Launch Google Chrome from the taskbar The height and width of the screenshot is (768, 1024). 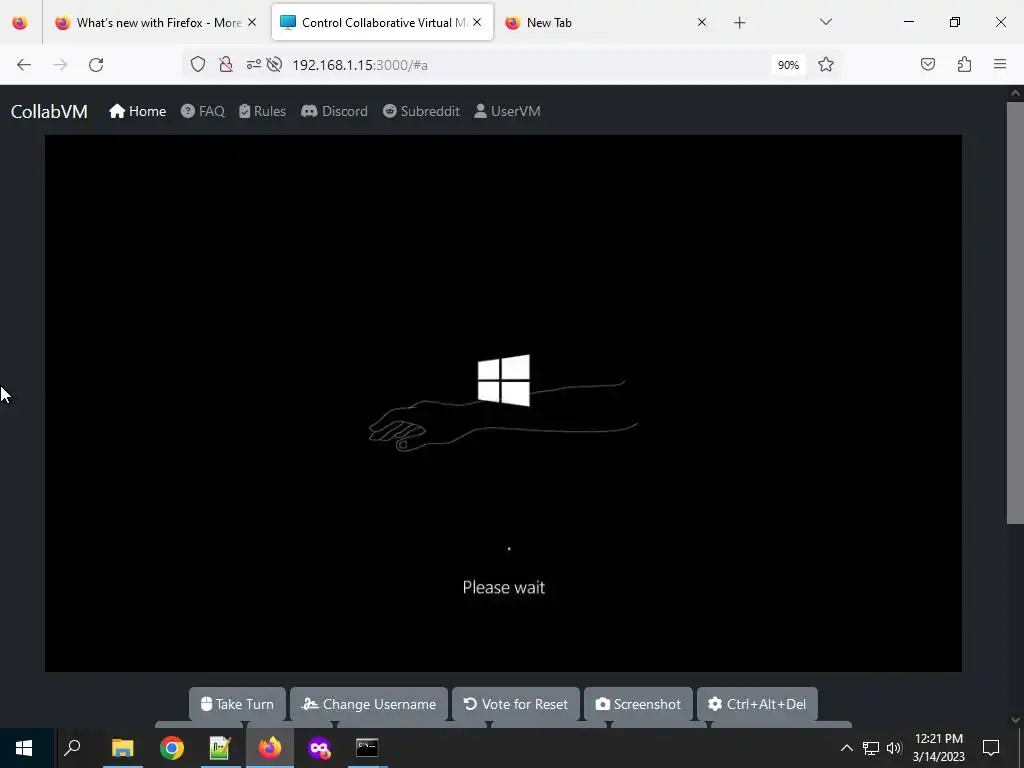pyautogui.click(x=172, y=748)
